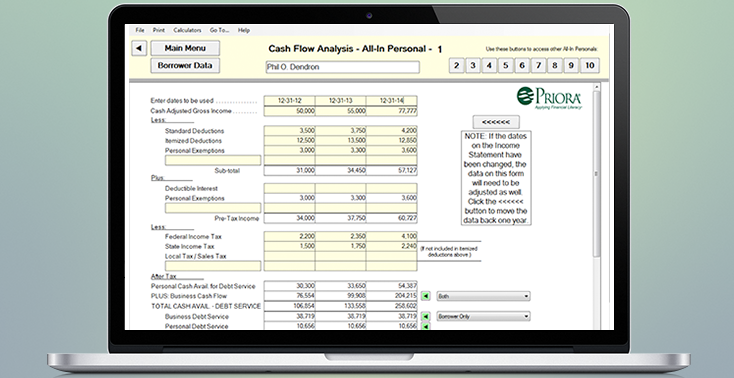Click Cash Adjusted Gross Income 55,000 field

(x=340, y=111)
